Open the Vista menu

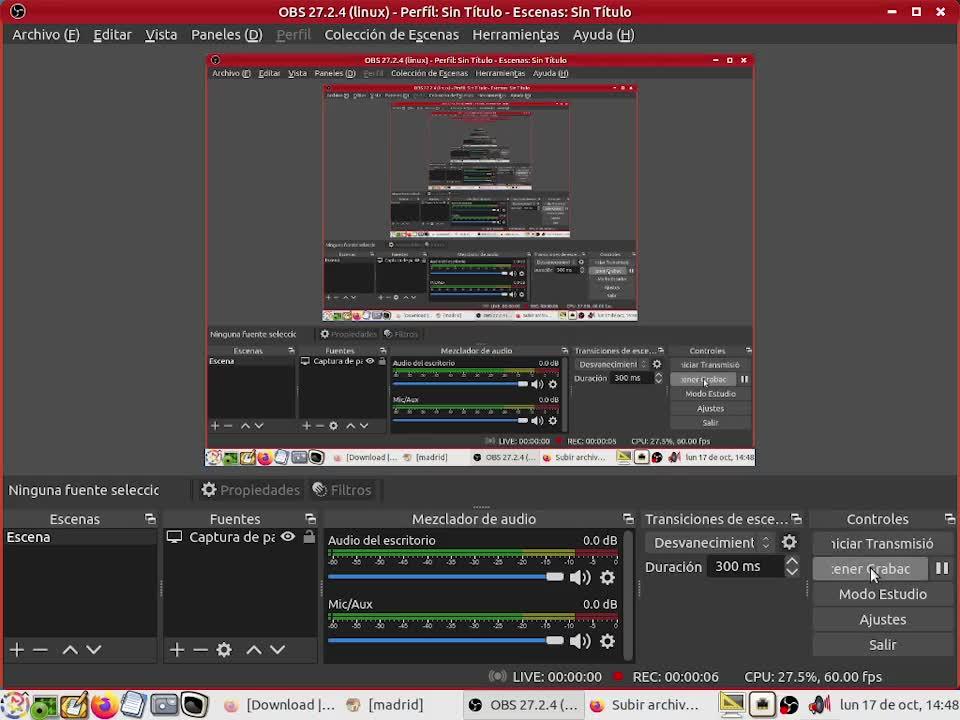161,35
